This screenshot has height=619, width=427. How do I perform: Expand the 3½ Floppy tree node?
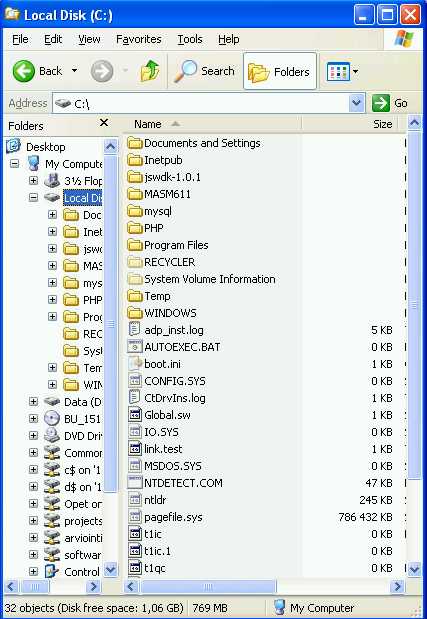click(x=34, y=180)
